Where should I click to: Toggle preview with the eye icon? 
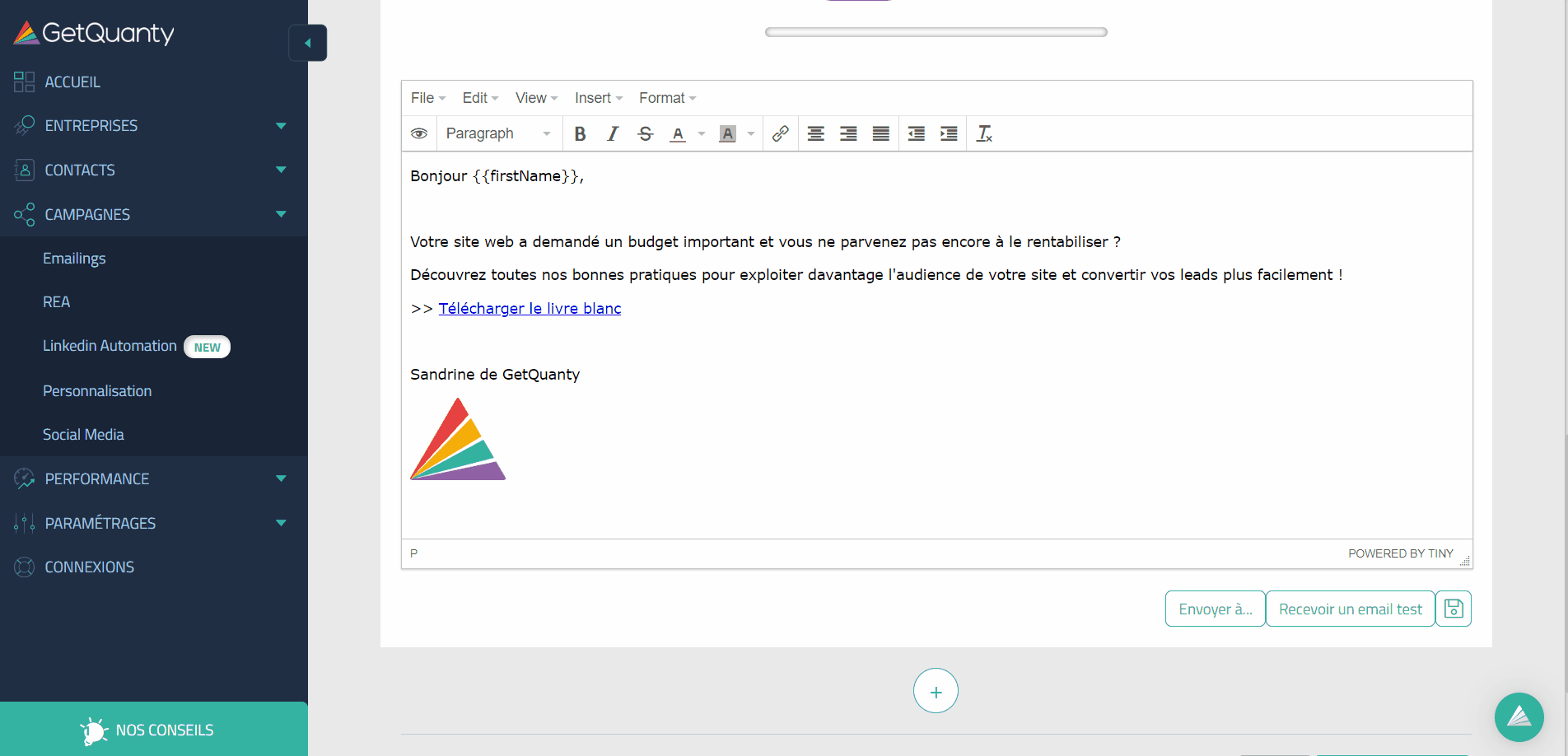419,133
